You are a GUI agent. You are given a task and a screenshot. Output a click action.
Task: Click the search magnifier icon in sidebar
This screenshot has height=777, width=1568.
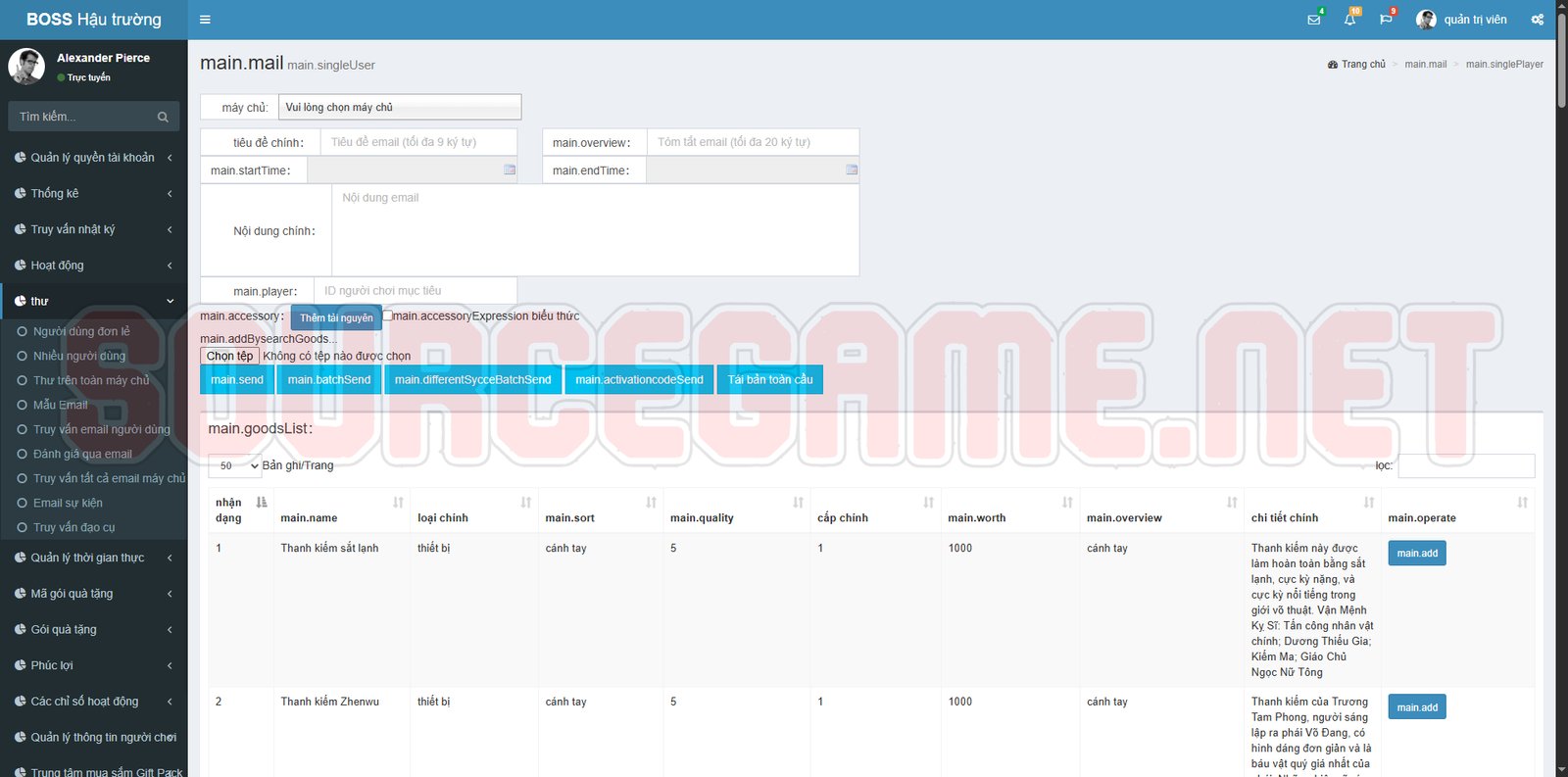163,117
